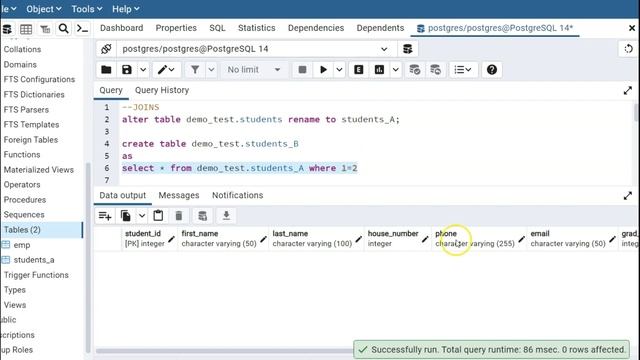Expand the Explain options dropdown arrow
This screenshot has height=360, width=640.
pyautogui.click(x=396, y=70)
